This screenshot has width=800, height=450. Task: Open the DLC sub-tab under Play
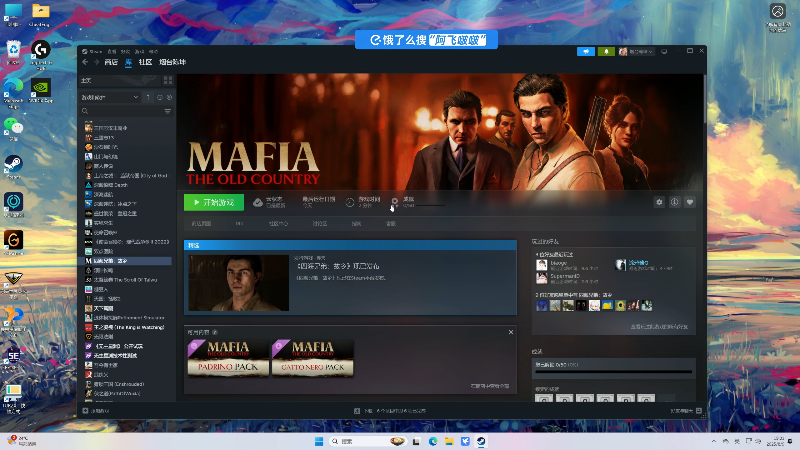point(240,223)
